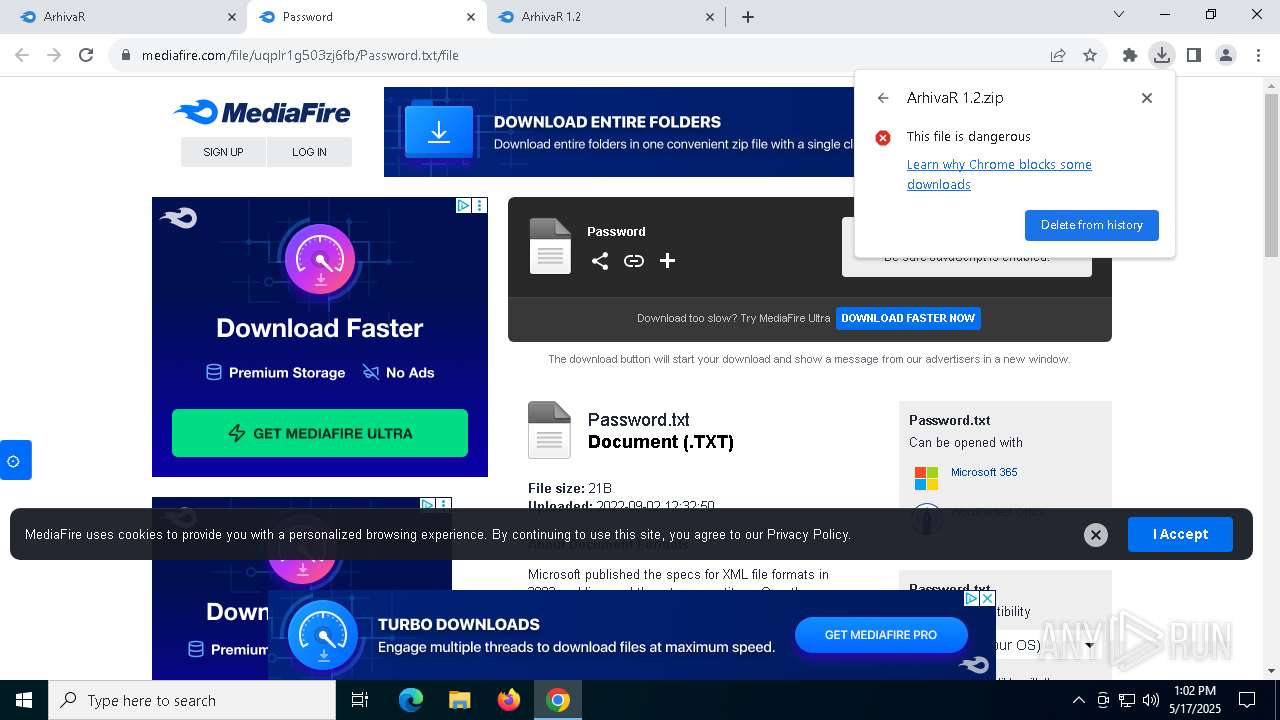Open Task View on the taskbar

point(360,700)
